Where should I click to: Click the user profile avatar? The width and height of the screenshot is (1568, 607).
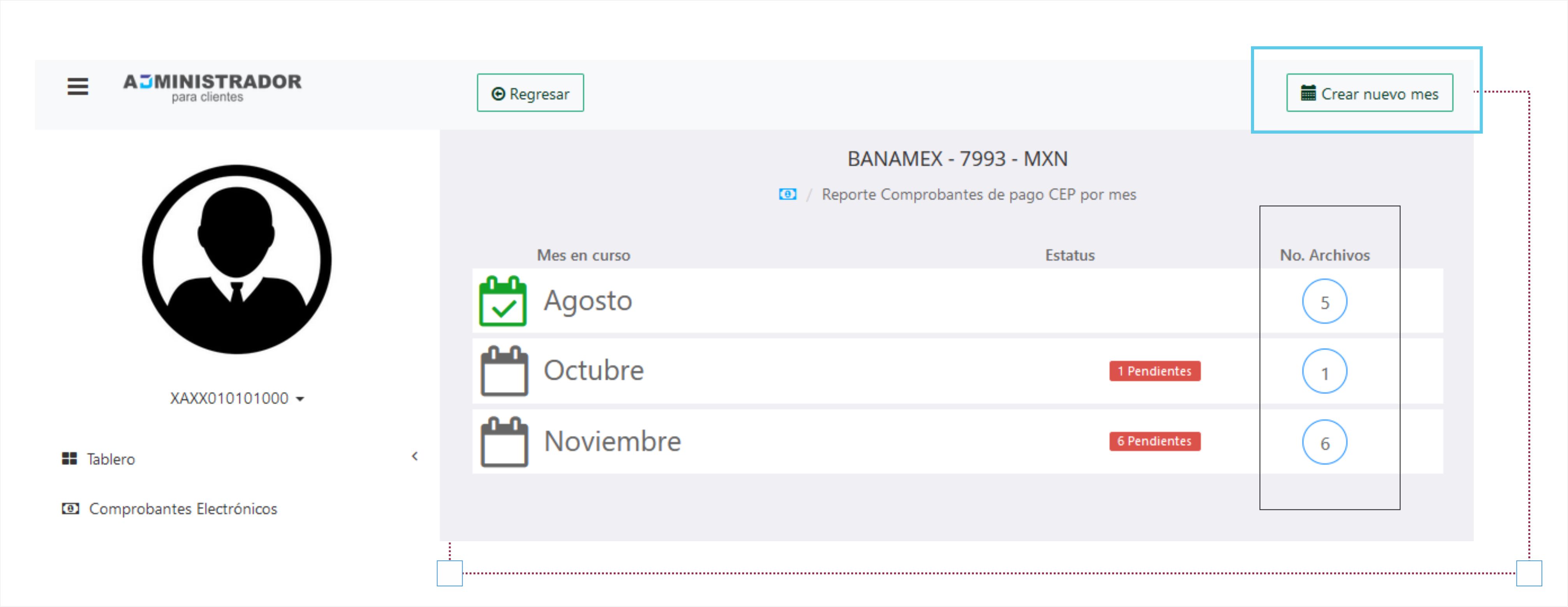[237, 259]
